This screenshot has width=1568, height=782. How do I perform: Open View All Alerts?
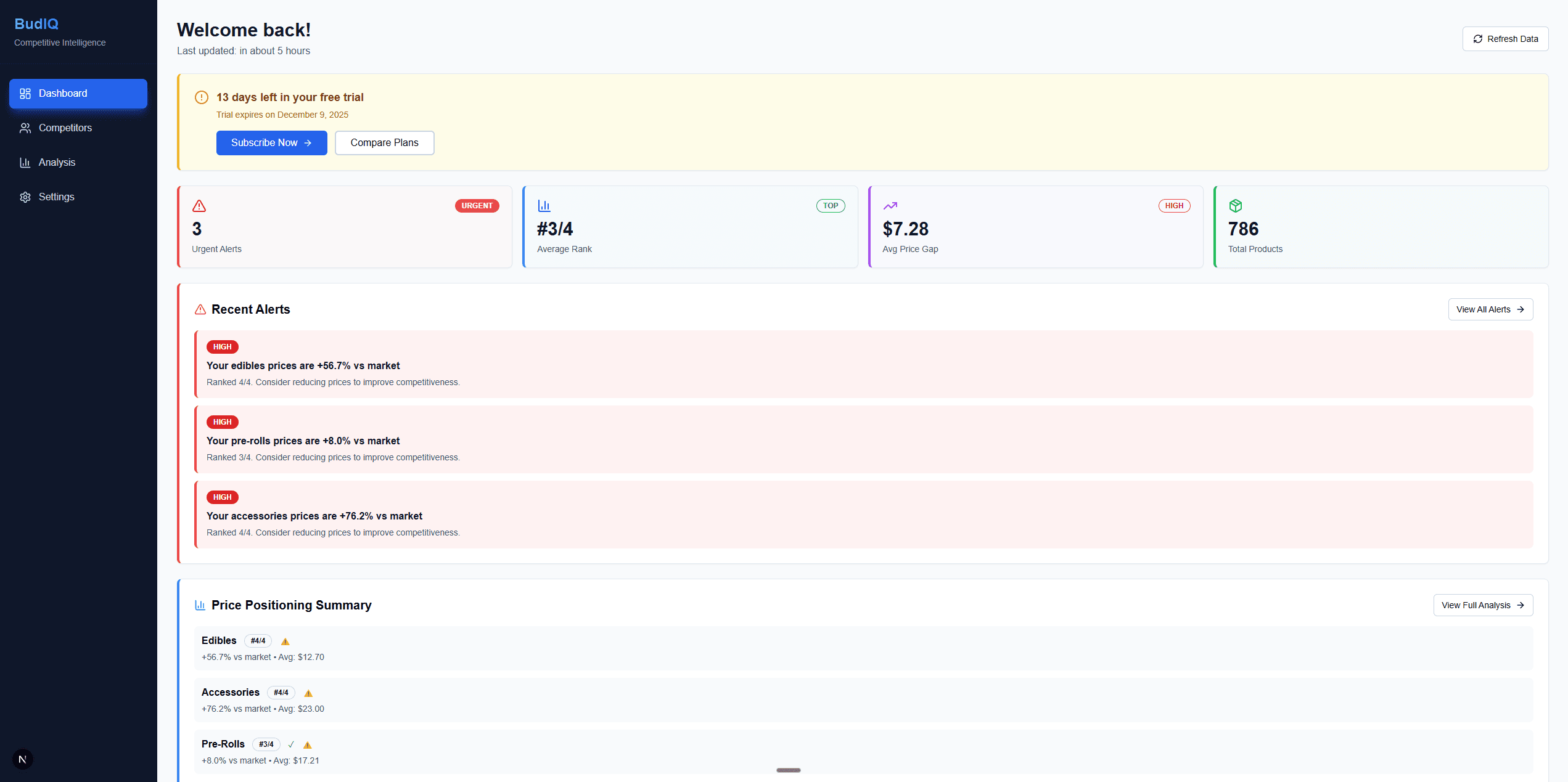click(x=1490, y=309)
